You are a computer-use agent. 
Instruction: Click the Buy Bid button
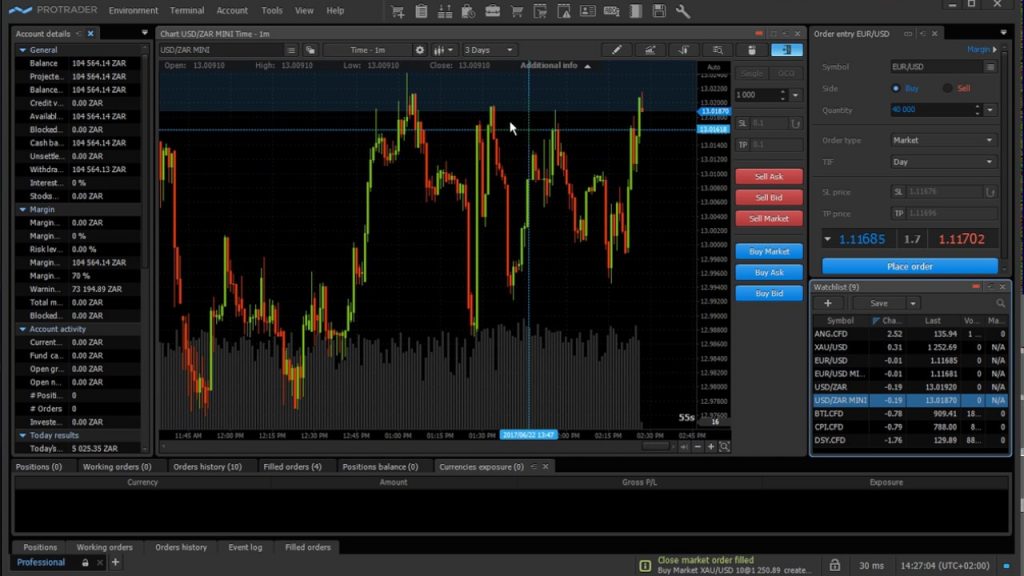coord(769,293)
